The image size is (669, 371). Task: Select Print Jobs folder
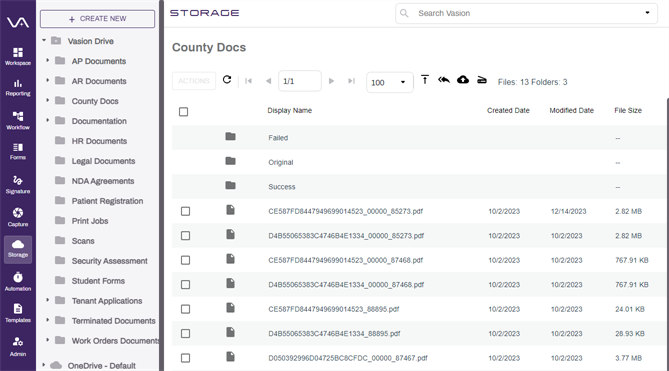pyautogui.click(x=90, y=221)
